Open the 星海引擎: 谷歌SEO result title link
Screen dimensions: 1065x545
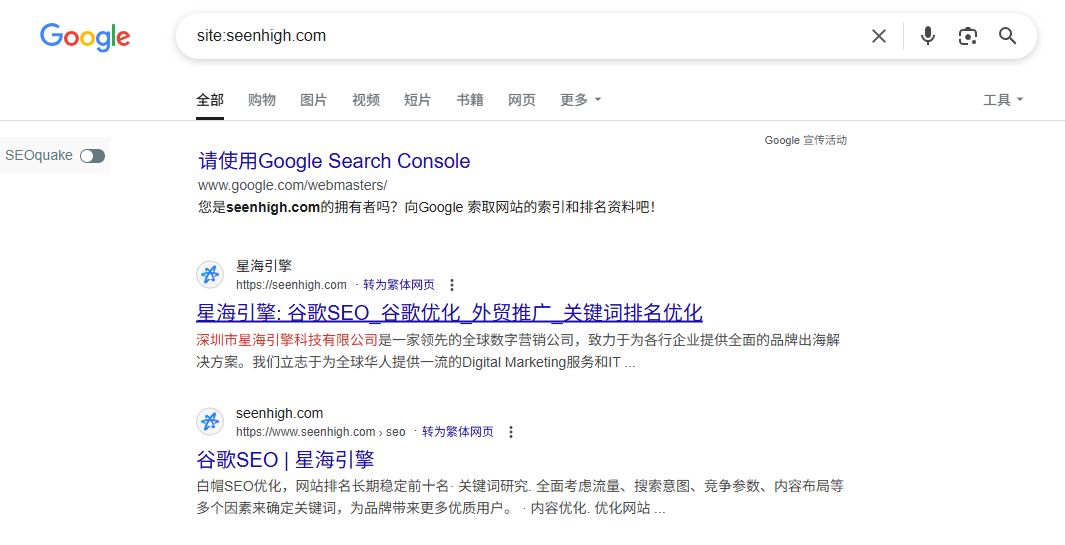pyautogui.click(x=449, y=312)
